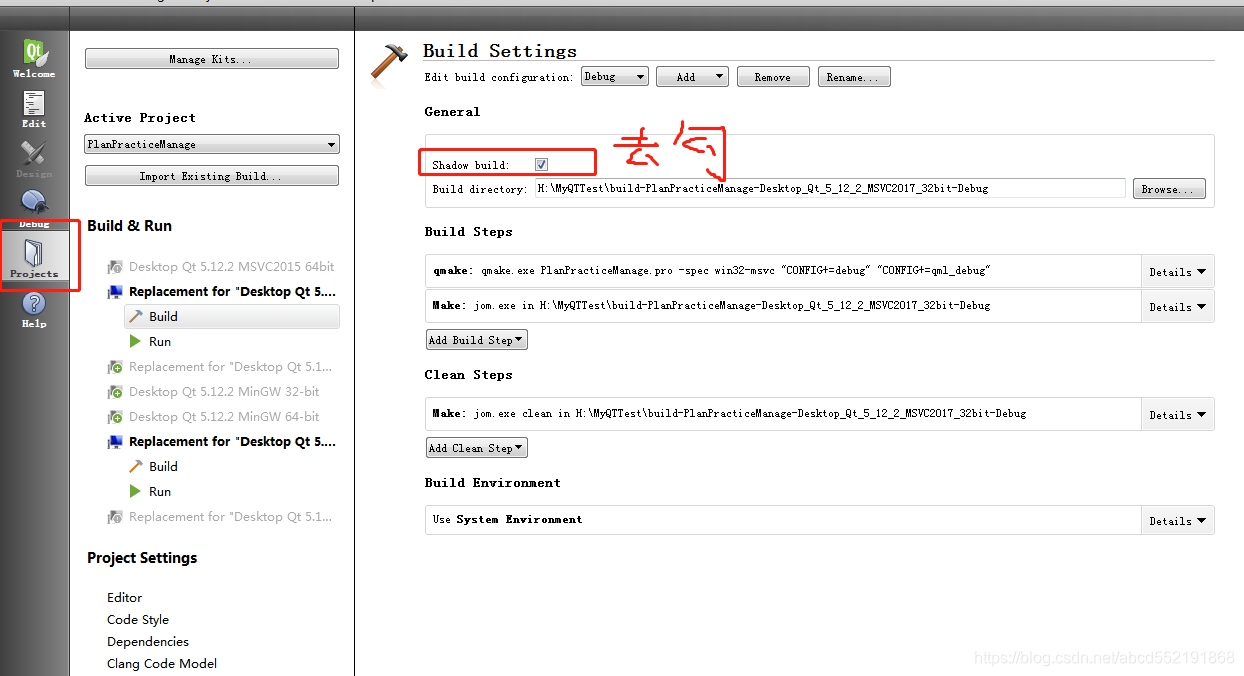This screenshot has width=1244, height=676.
Task: Open Code Style project settings
Action: [138, 619]
